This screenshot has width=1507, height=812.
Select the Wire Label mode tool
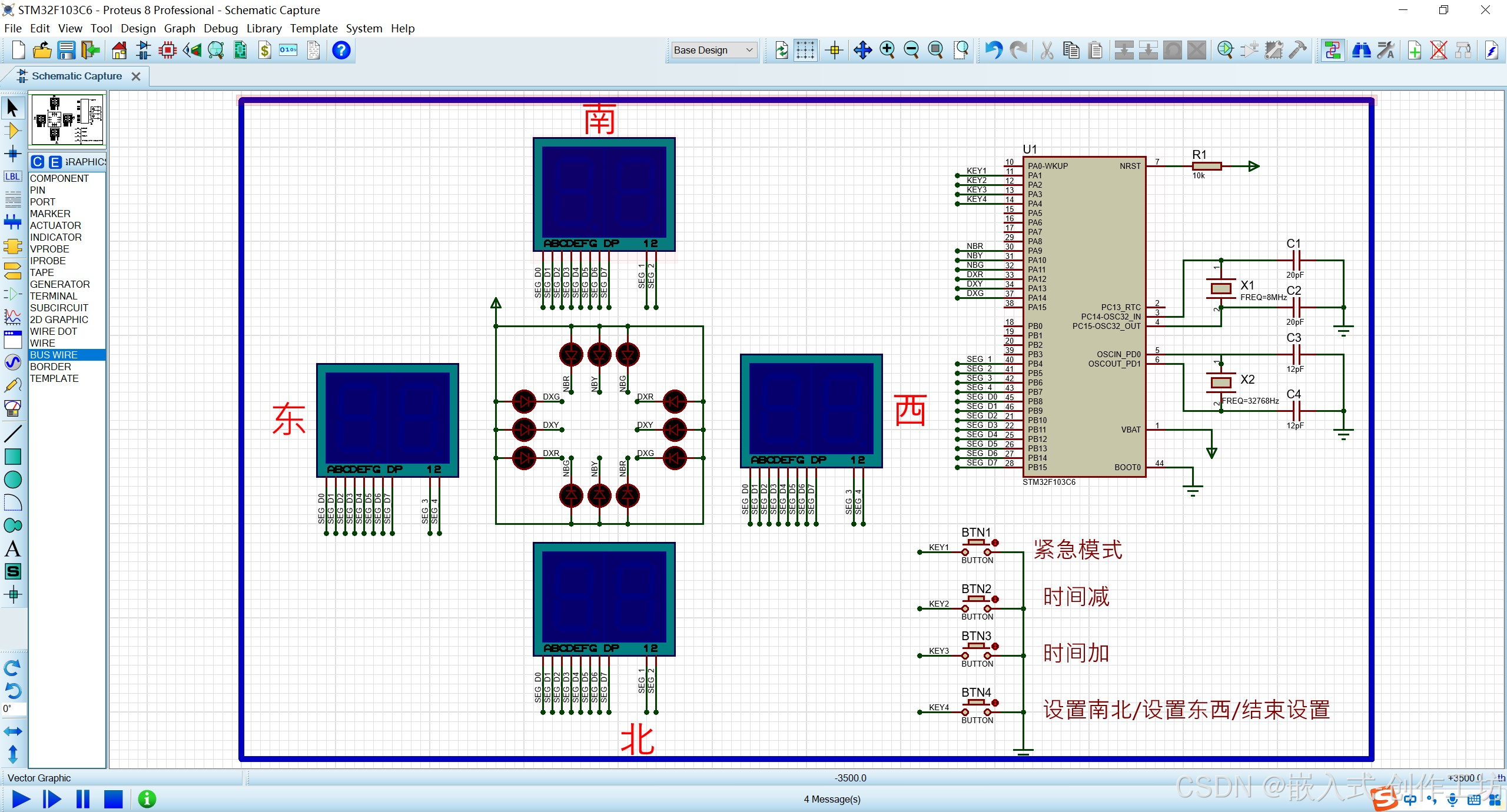(12, 177)
